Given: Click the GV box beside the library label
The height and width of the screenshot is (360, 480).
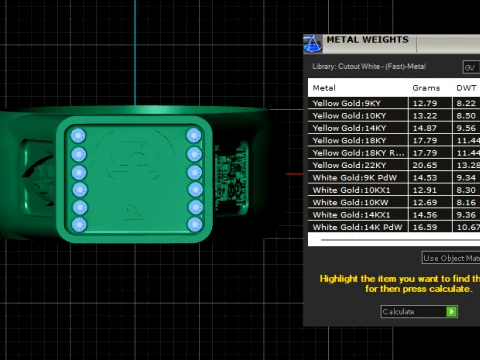Looking at the screenshot, I should coord(471,67).
